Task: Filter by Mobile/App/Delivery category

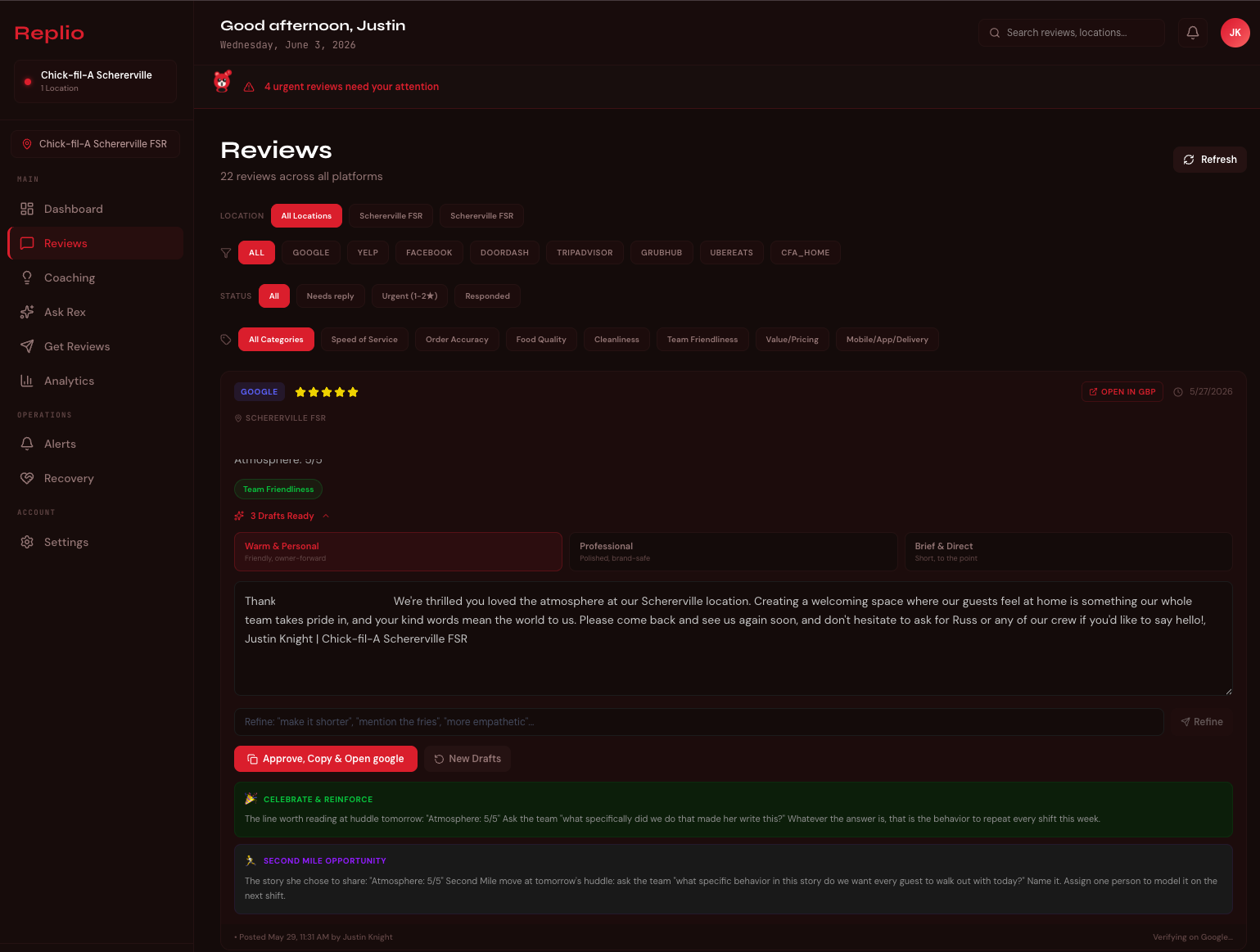Action: pyautogui.click(x=887, y=340)
